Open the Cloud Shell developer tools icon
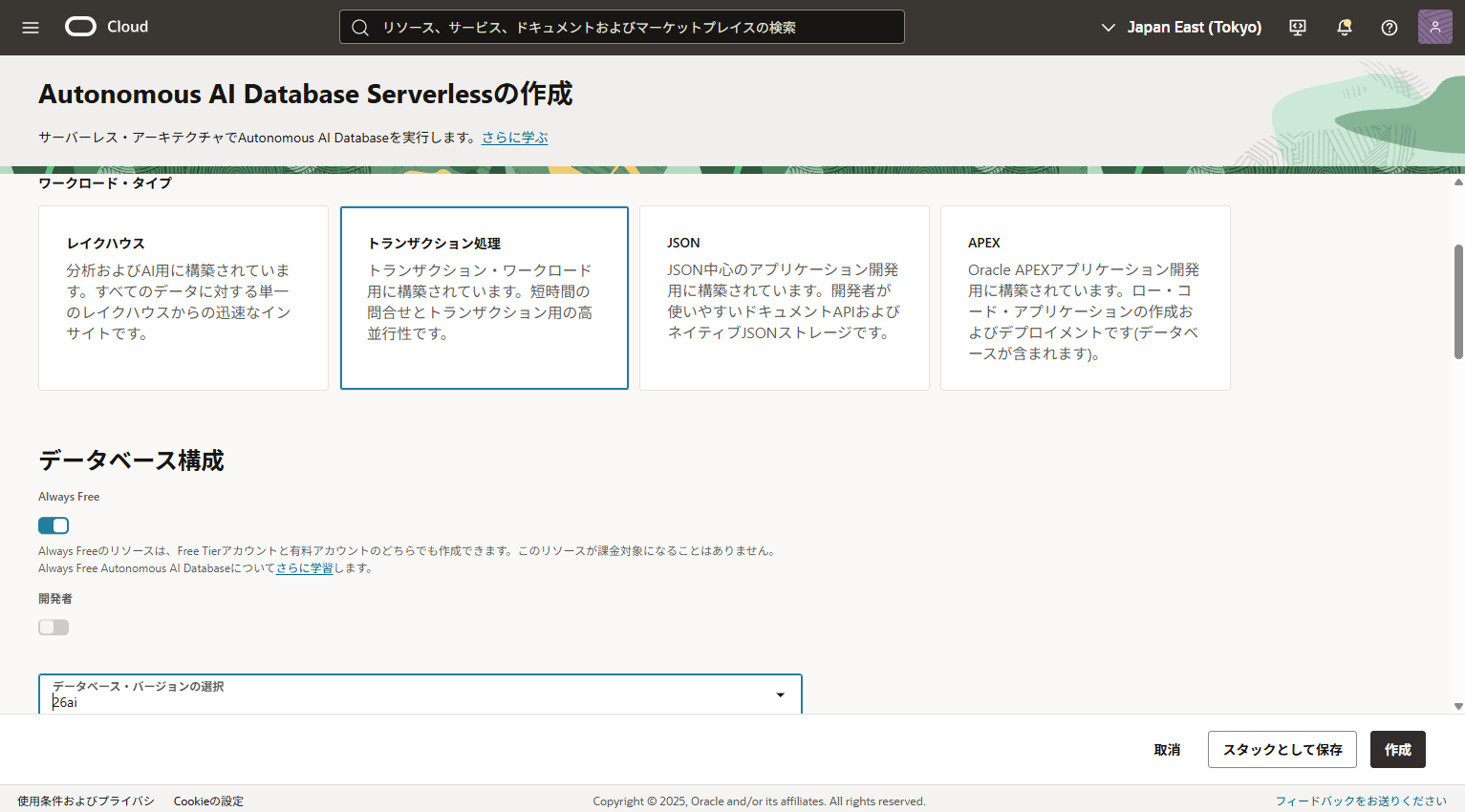 pyautogui.click(x=1298, y=28)
